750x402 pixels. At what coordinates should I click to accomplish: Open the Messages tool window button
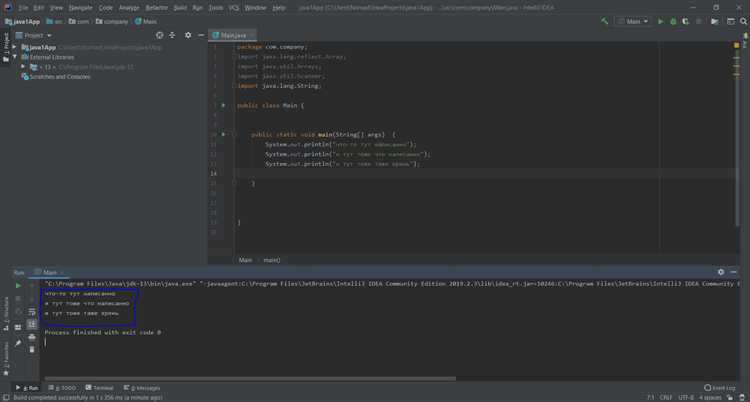coord(142,388)
